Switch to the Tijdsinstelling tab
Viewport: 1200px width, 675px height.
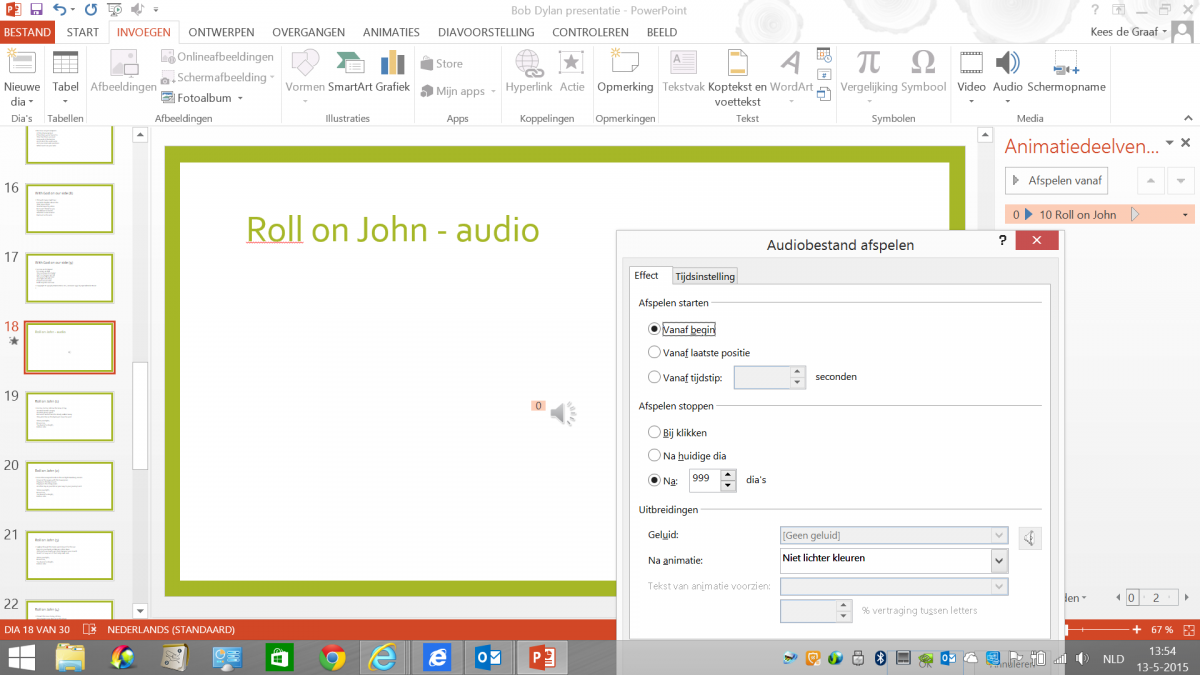(705, 277)
